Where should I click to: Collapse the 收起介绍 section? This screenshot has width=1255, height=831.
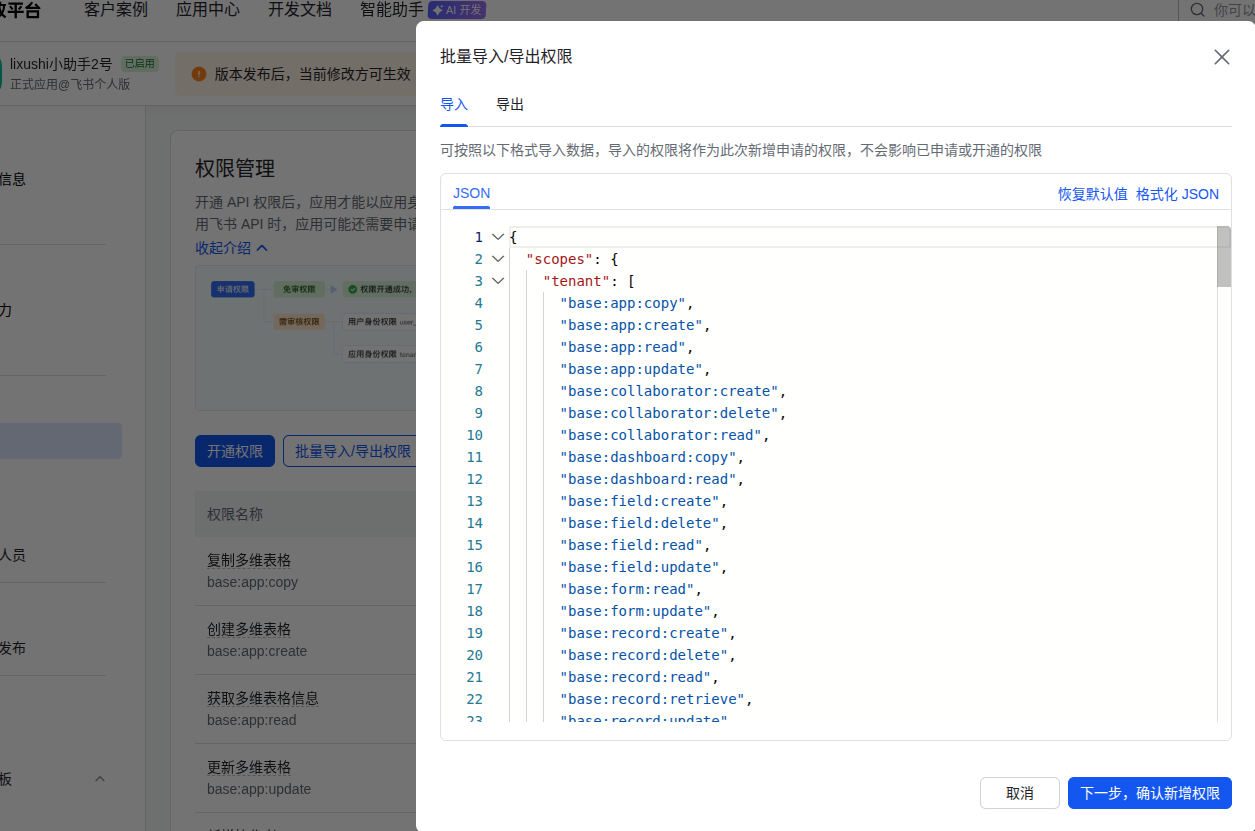(225, 247)
